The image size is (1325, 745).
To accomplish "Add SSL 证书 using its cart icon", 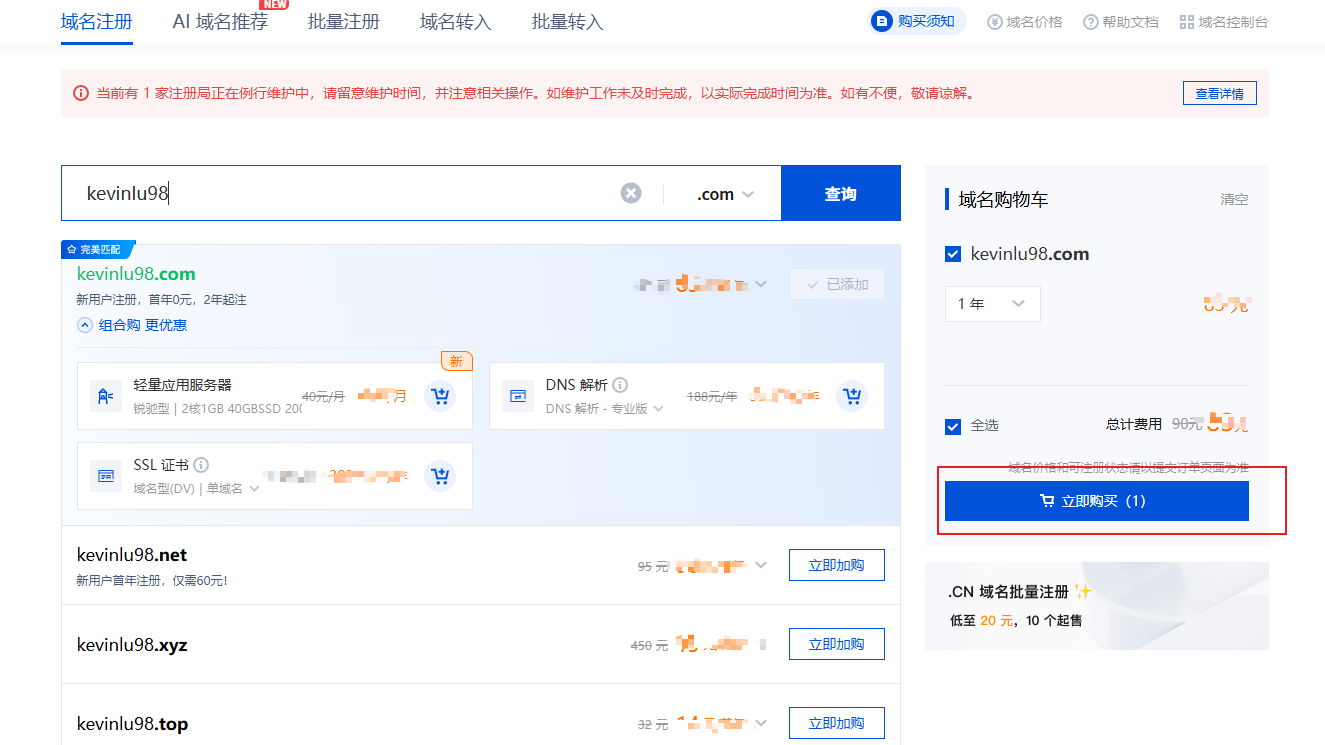I will point(440,476).
